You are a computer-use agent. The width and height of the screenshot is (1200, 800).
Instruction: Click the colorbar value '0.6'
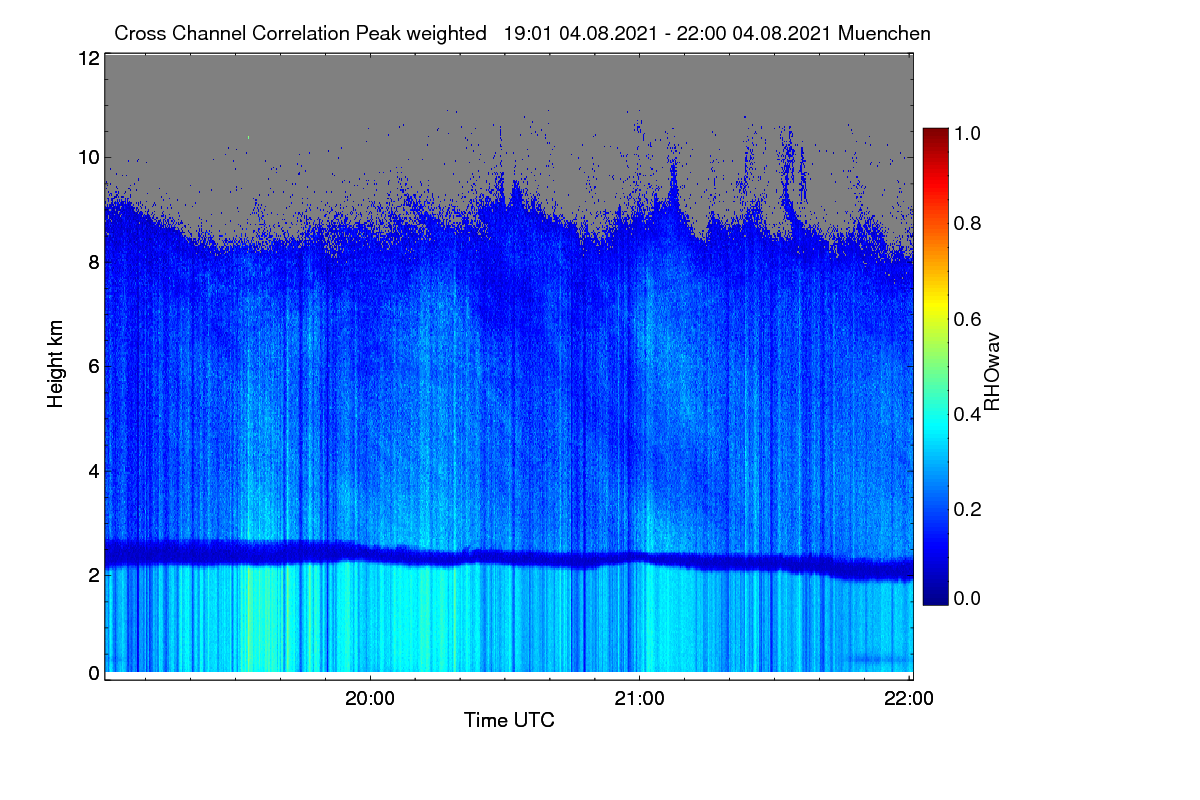coord(965,319)
